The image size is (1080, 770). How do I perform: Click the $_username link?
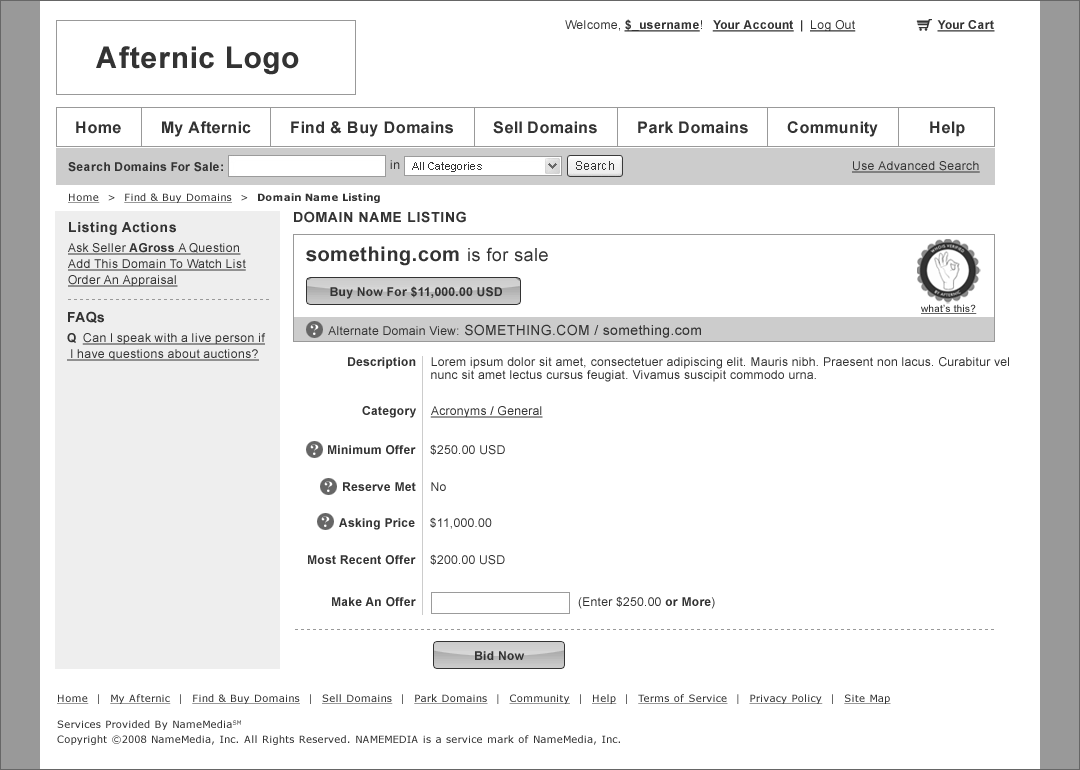(662, 25)
